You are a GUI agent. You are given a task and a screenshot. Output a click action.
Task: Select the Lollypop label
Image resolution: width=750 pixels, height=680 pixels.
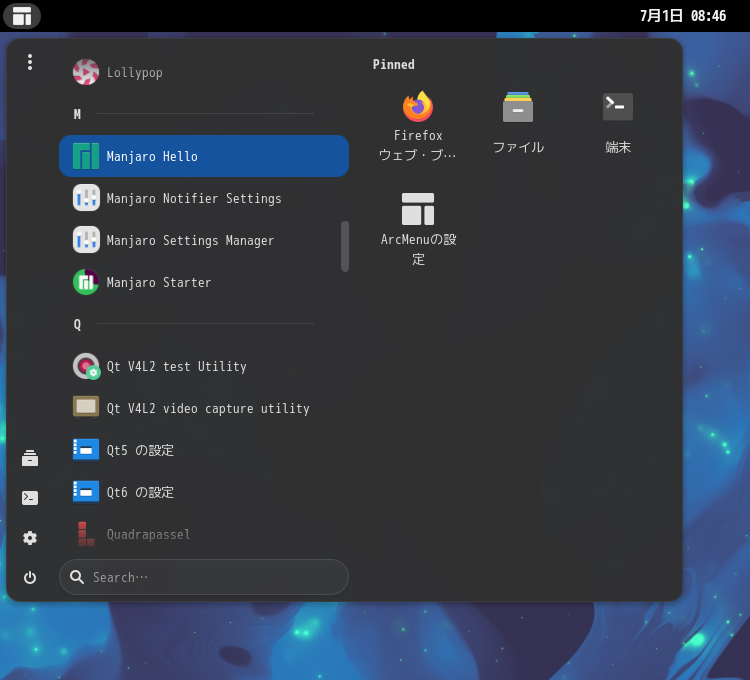134,73
